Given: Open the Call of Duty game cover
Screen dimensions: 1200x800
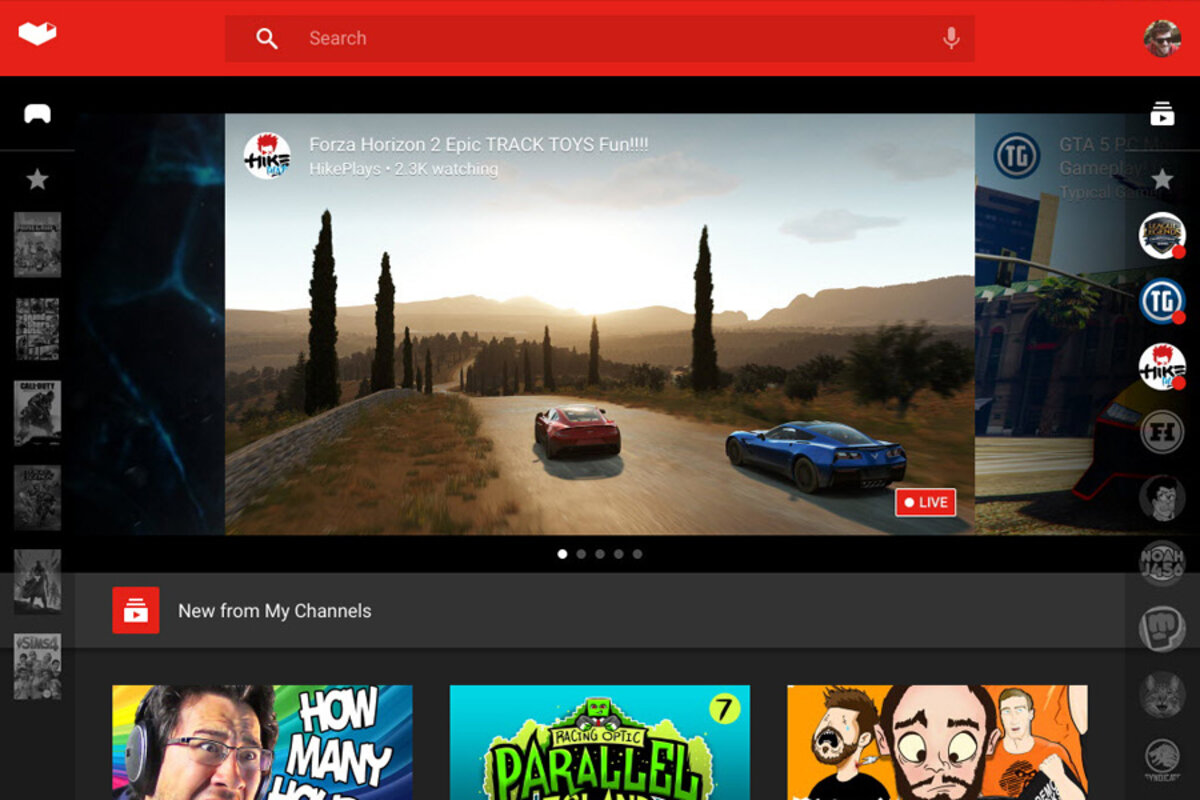Looking at the screenshot, I should (x=37, y=413).
